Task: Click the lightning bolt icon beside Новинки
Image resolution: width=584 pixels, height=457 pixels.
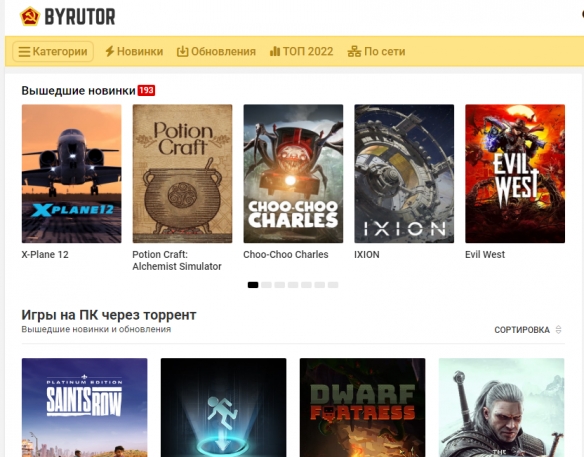Action: point(109,51)
